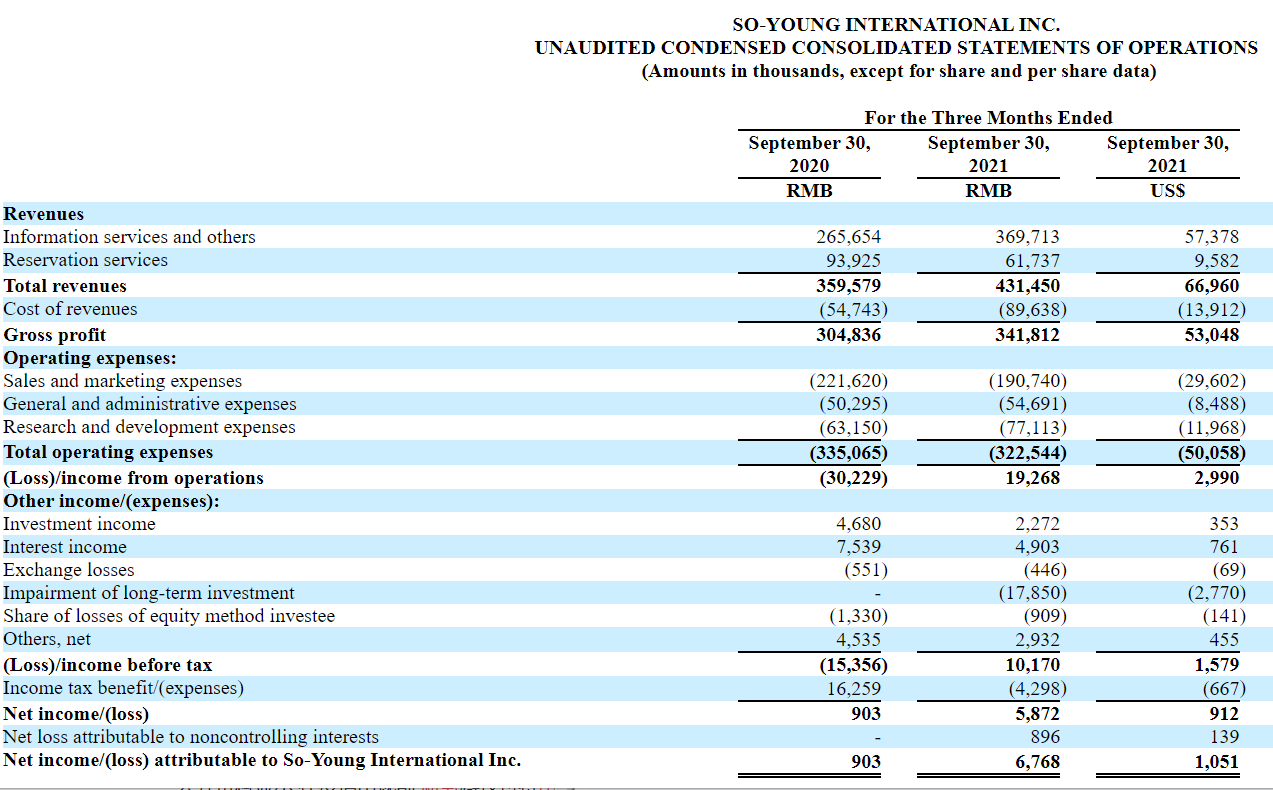Click the value 57,378
This screenshot has height=790, width=1273.
pos(1211,237)
